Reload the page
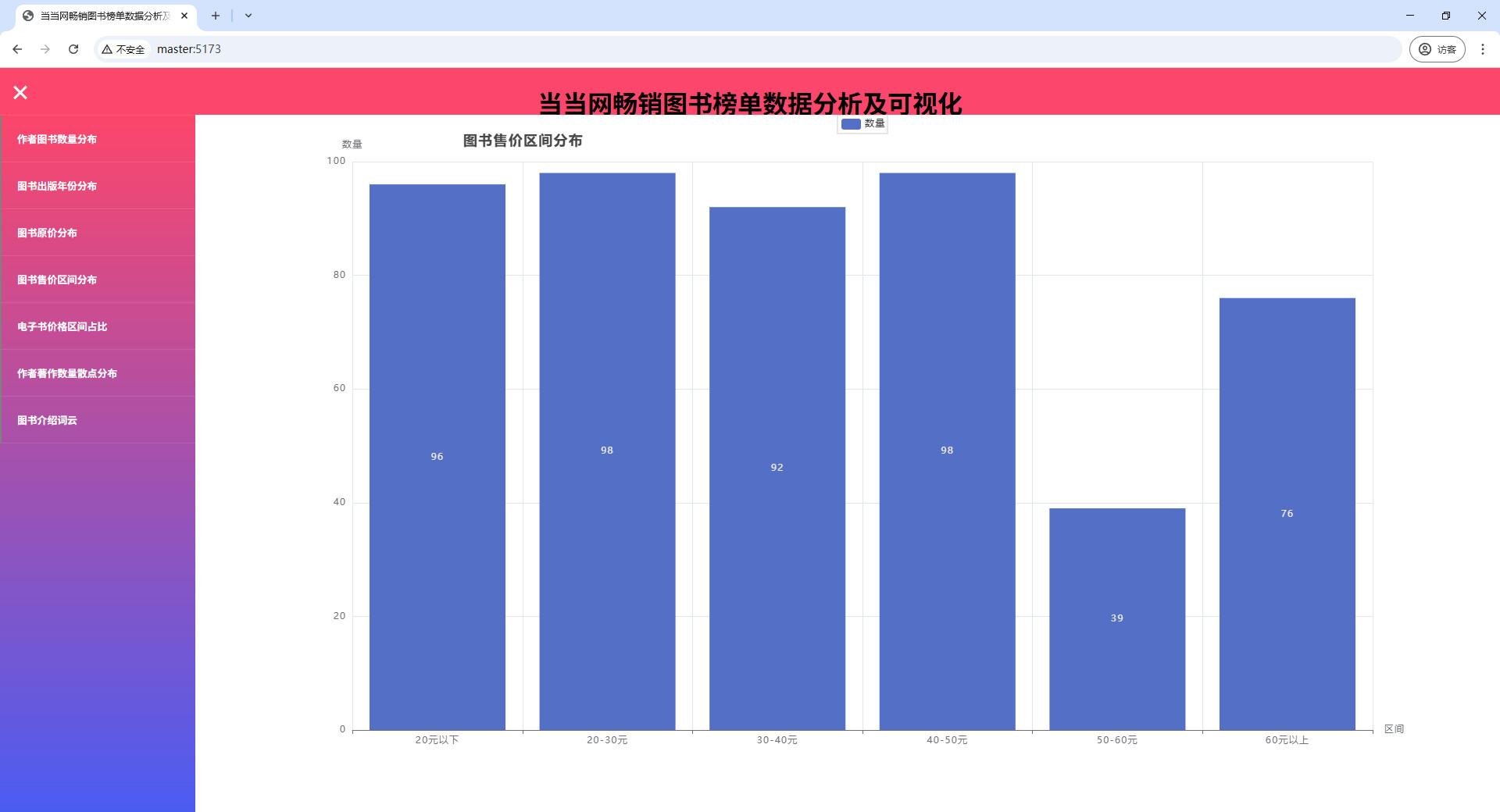This screenshot has width=1500, height=812. (x=73, y=49)
